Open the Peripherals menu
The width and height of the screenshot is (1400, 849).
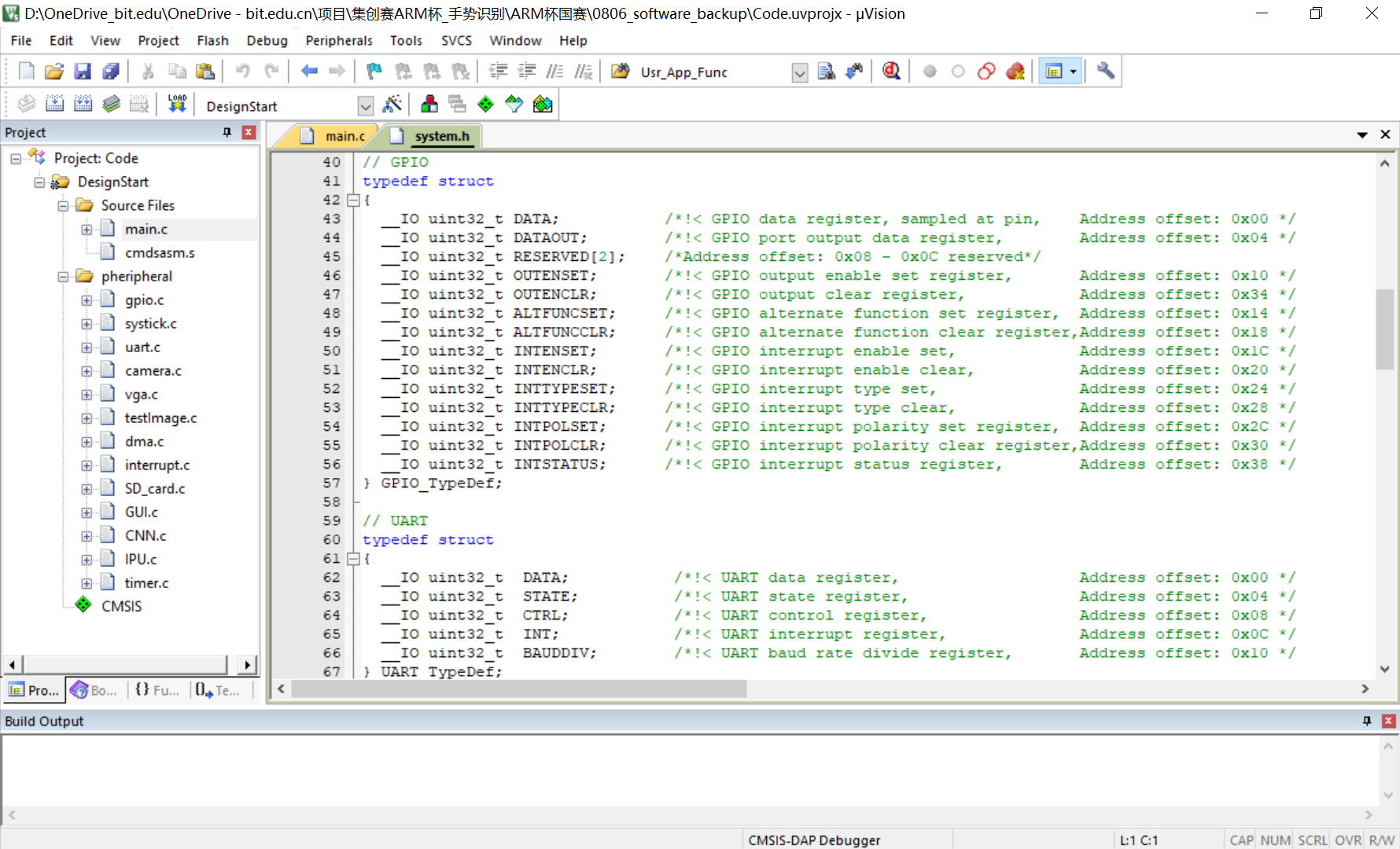(339, 41)
